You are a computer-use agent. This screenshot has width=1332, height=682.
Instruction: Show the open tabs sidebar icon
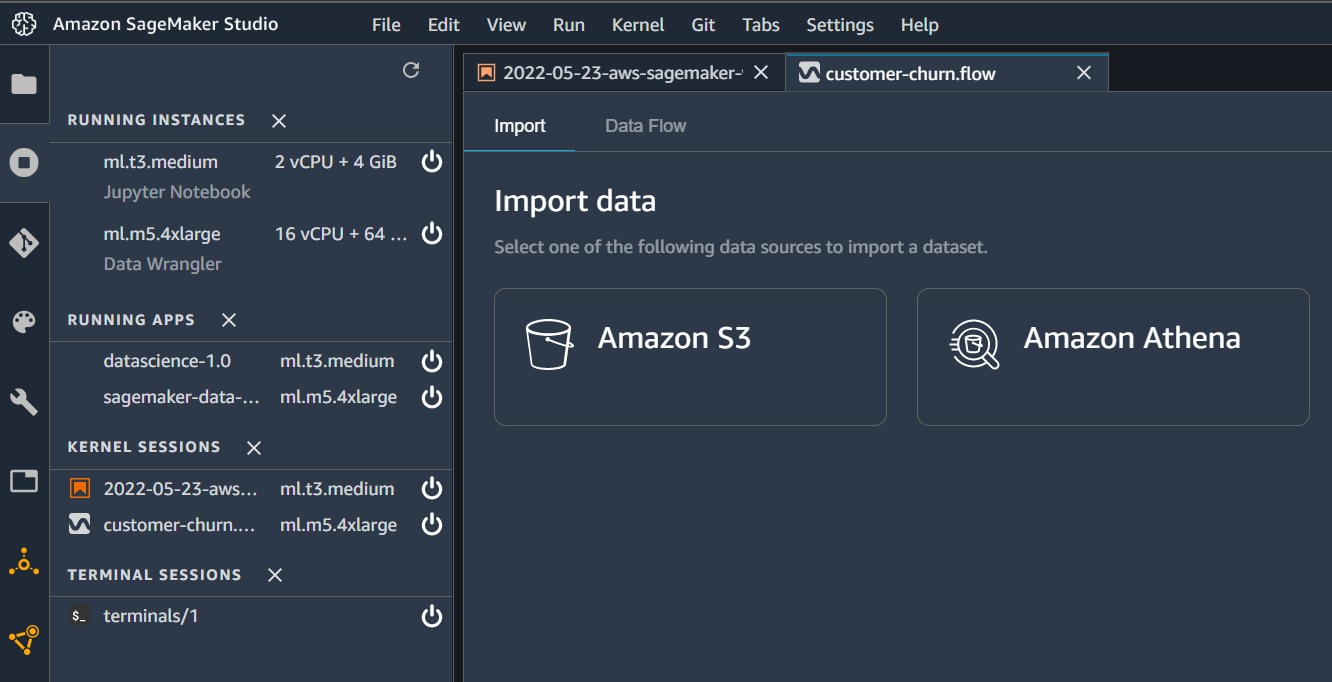click(24, 481)
